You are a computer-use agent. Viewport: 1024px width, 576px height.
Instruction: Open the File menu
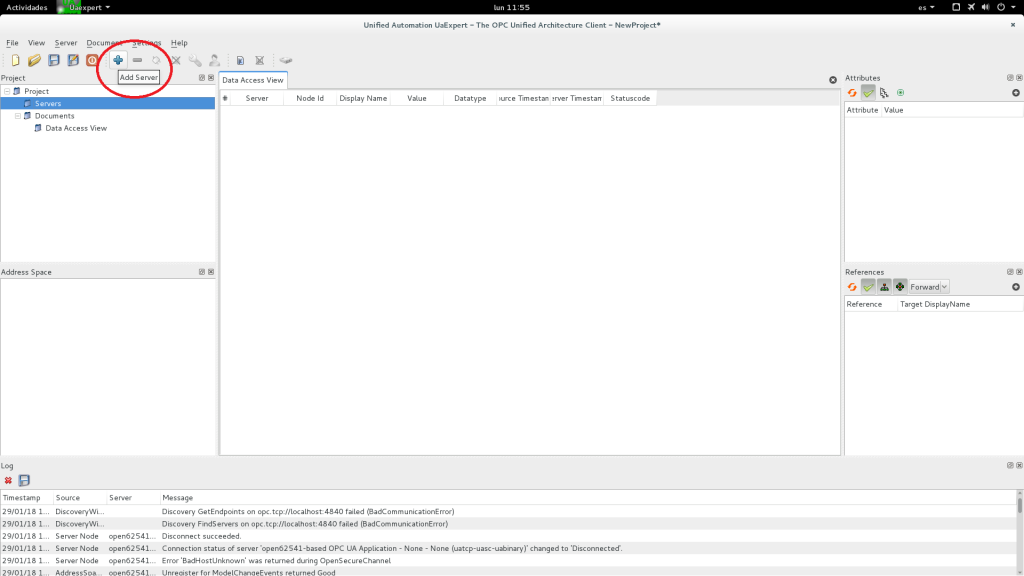click(12, 42)
